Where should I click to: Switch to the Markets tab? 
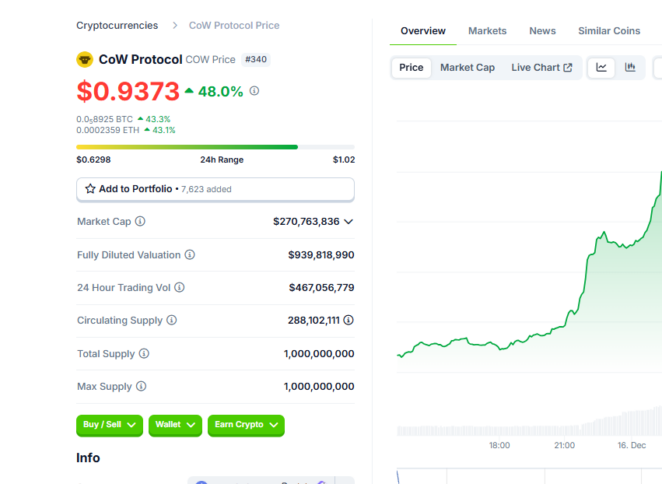487,31
